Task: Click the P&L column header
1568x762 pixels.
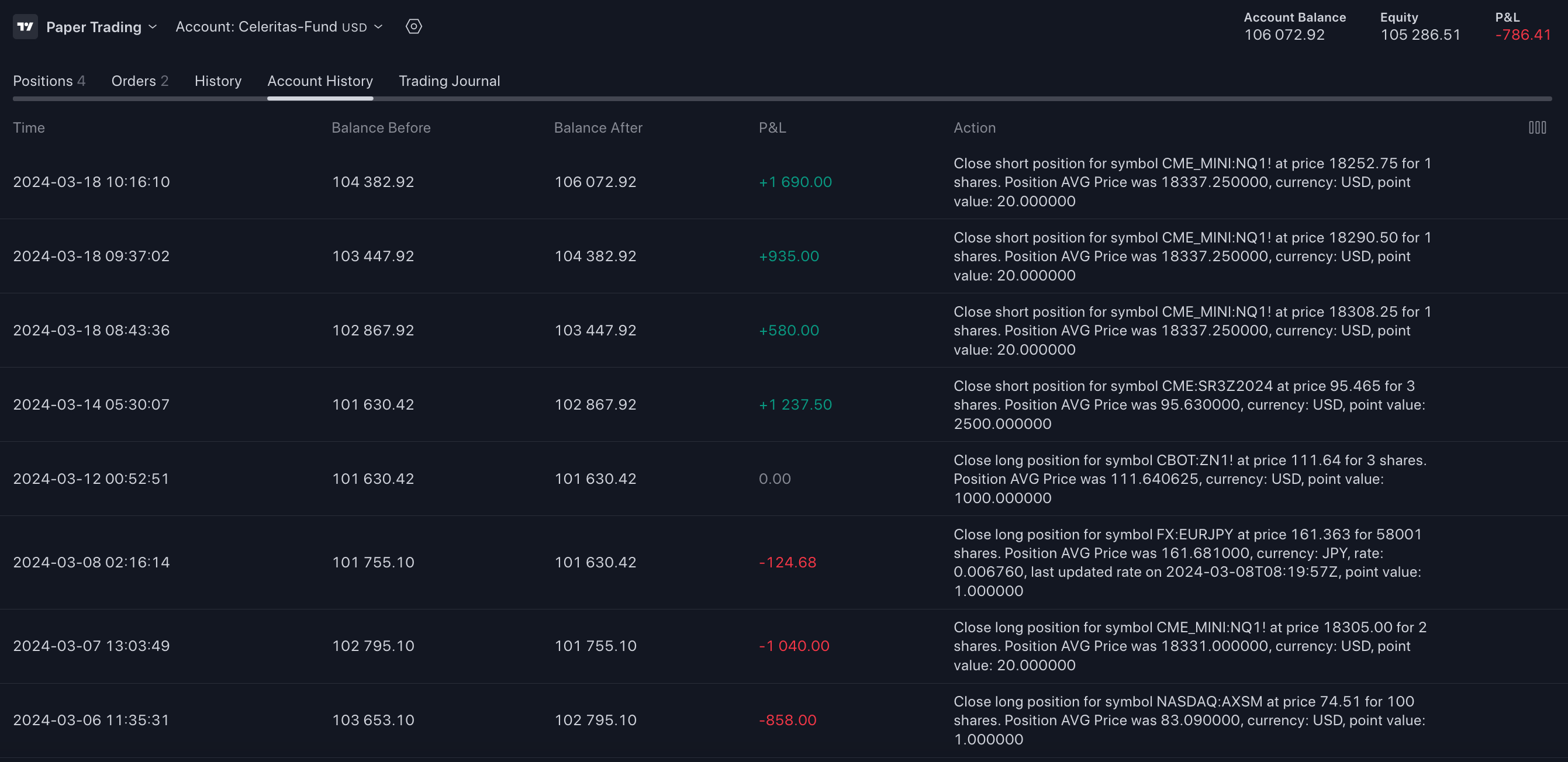Action: click(x=772, y=128)
